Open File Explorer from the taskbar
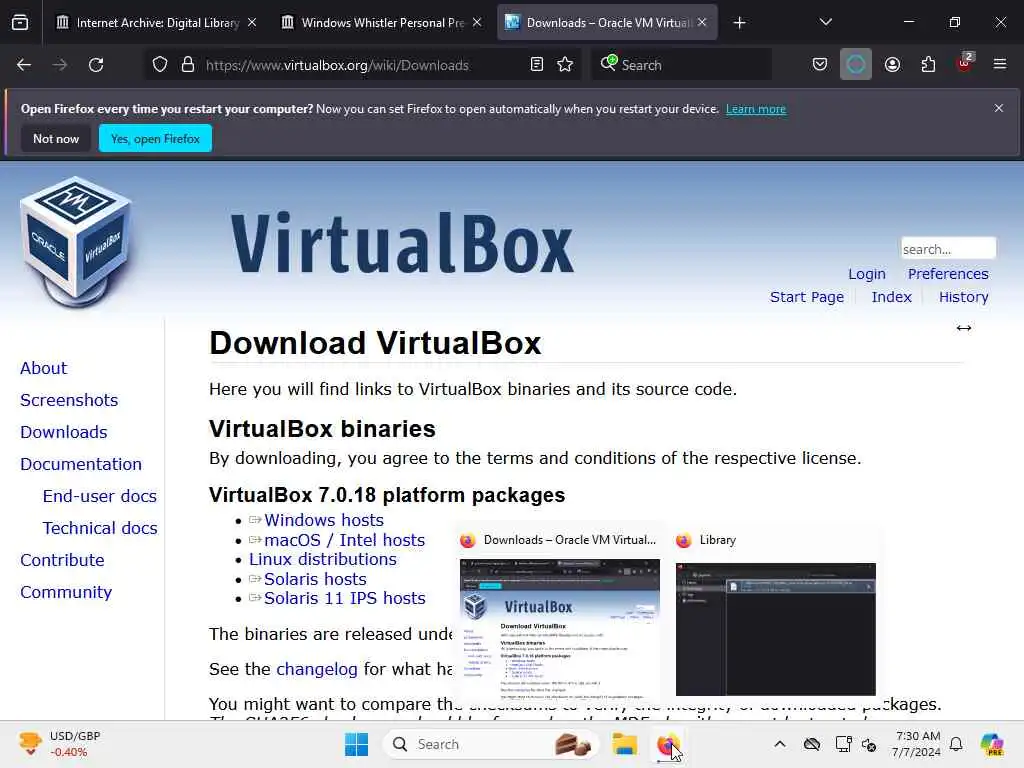 624,744
